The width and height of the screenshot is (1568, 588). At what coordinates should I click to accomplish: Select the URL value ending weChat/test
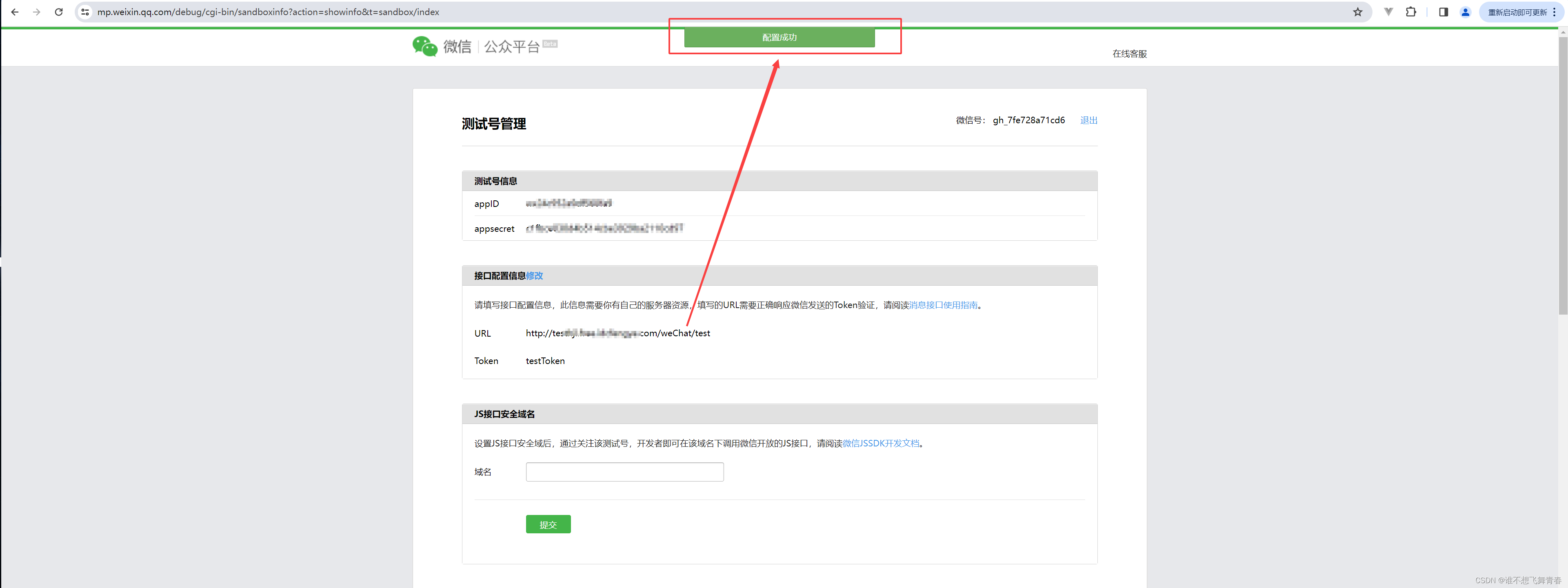tap(618, 333)
